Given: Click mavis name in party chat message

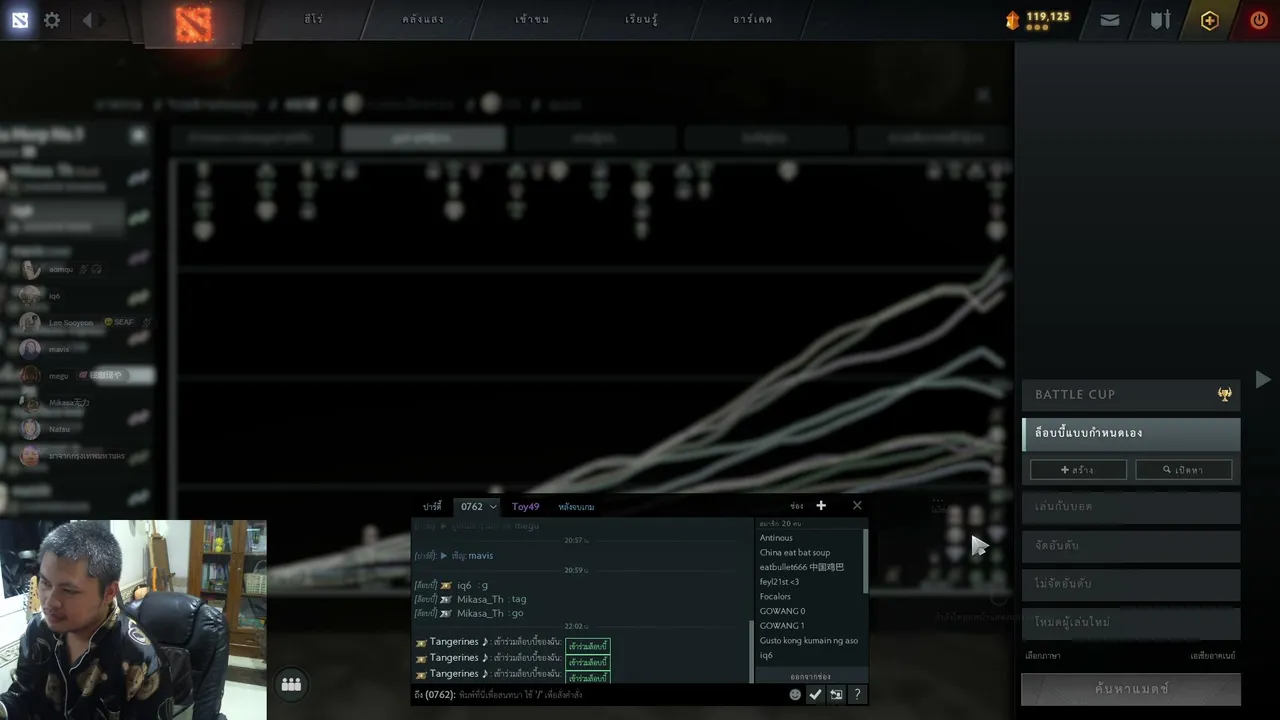Looking at the screenshot, I should (481, 556).
